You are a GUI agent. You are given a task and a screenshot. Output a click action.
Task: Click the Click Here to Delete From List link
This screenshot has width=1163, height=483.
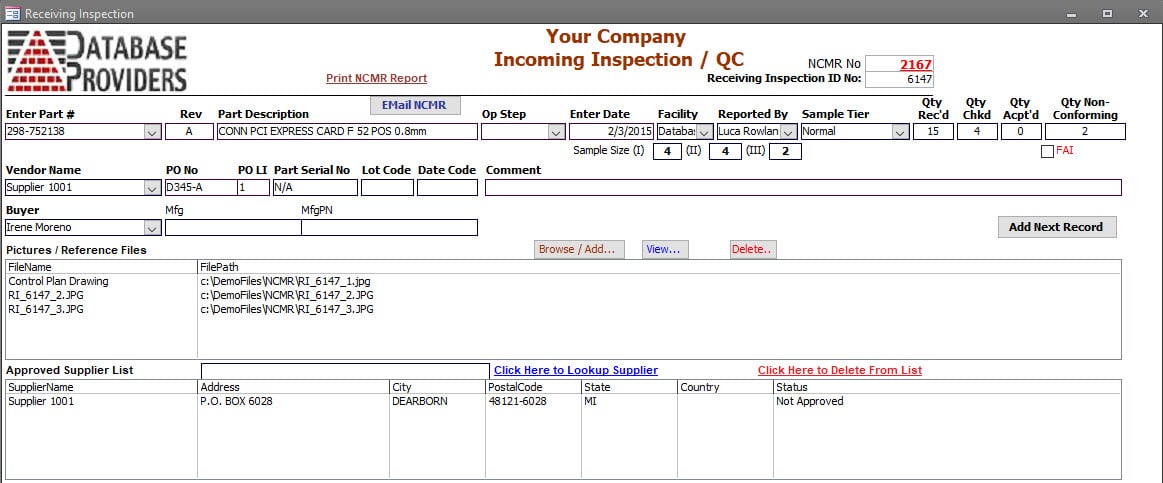(840, 370)
